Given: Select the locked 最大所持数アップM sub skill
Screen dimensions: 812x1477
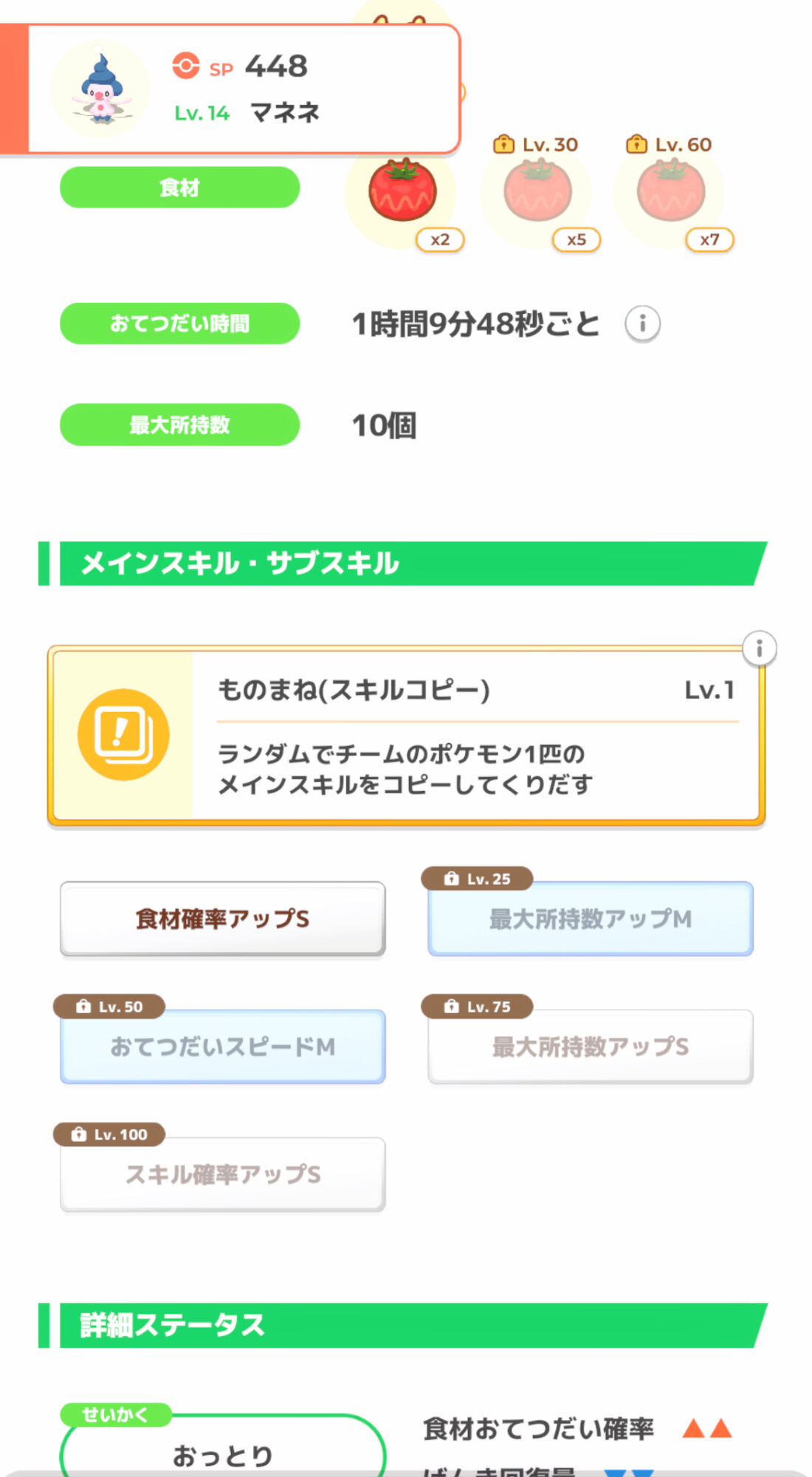Looking at the screenshot, I should point(591,919).
